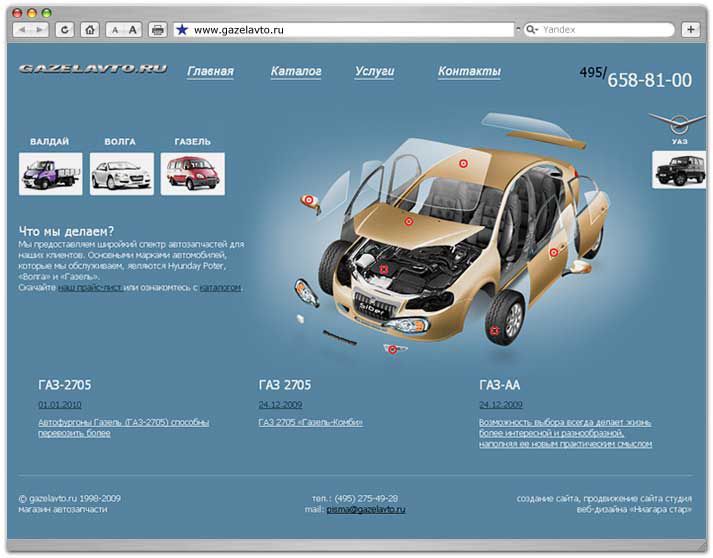Image resolution: width=713 pixels, height=558 pixels.
Task: Click the address bar showing www.gazelavto.ru
Action: [344, 30]
